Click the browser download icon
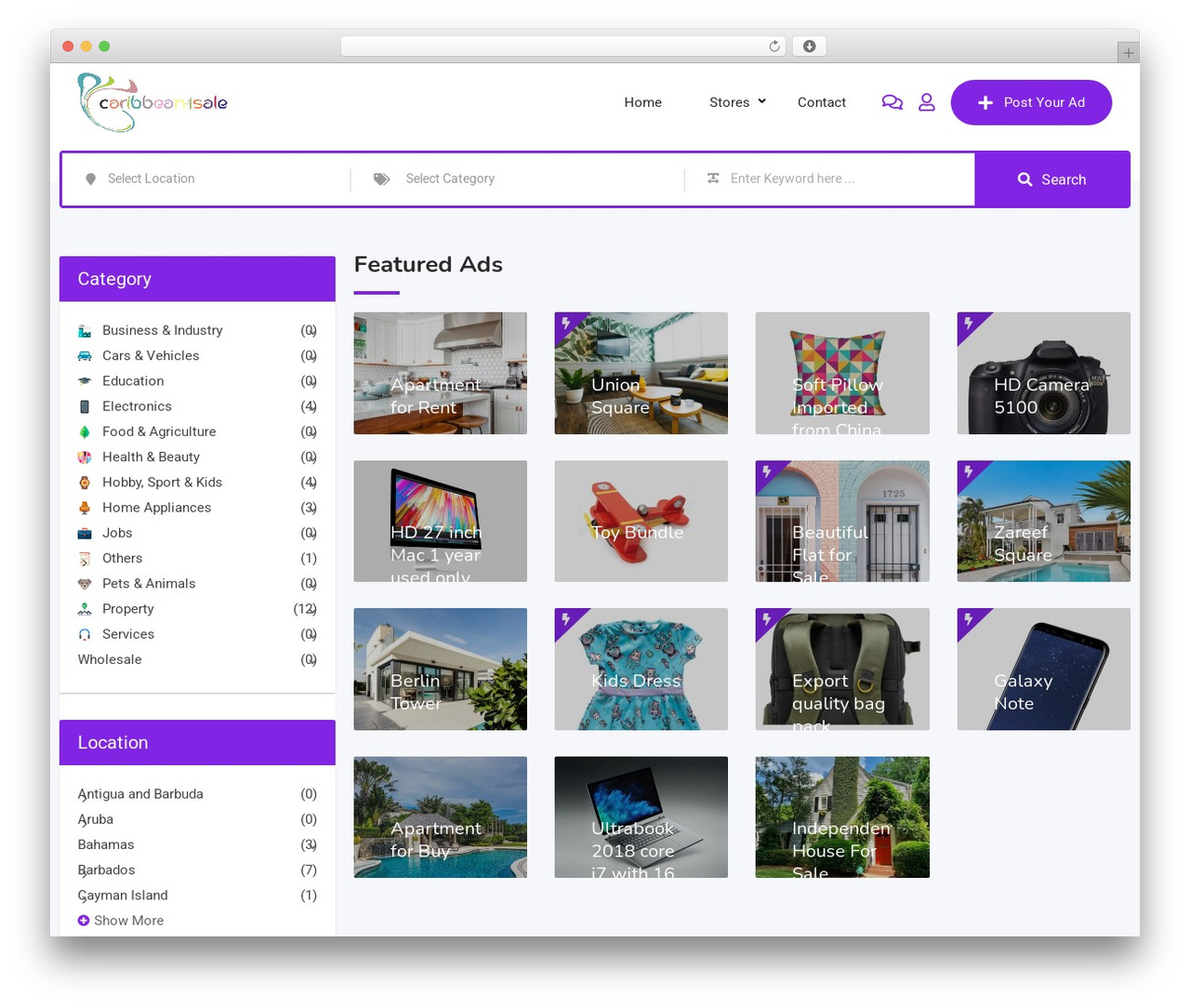 click(x=810, y=46)
